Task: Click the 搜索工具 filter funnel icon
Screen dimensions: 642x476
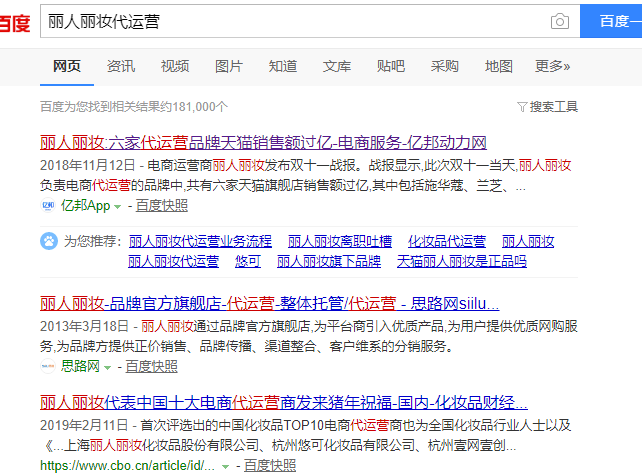Action: click(522, 107)
